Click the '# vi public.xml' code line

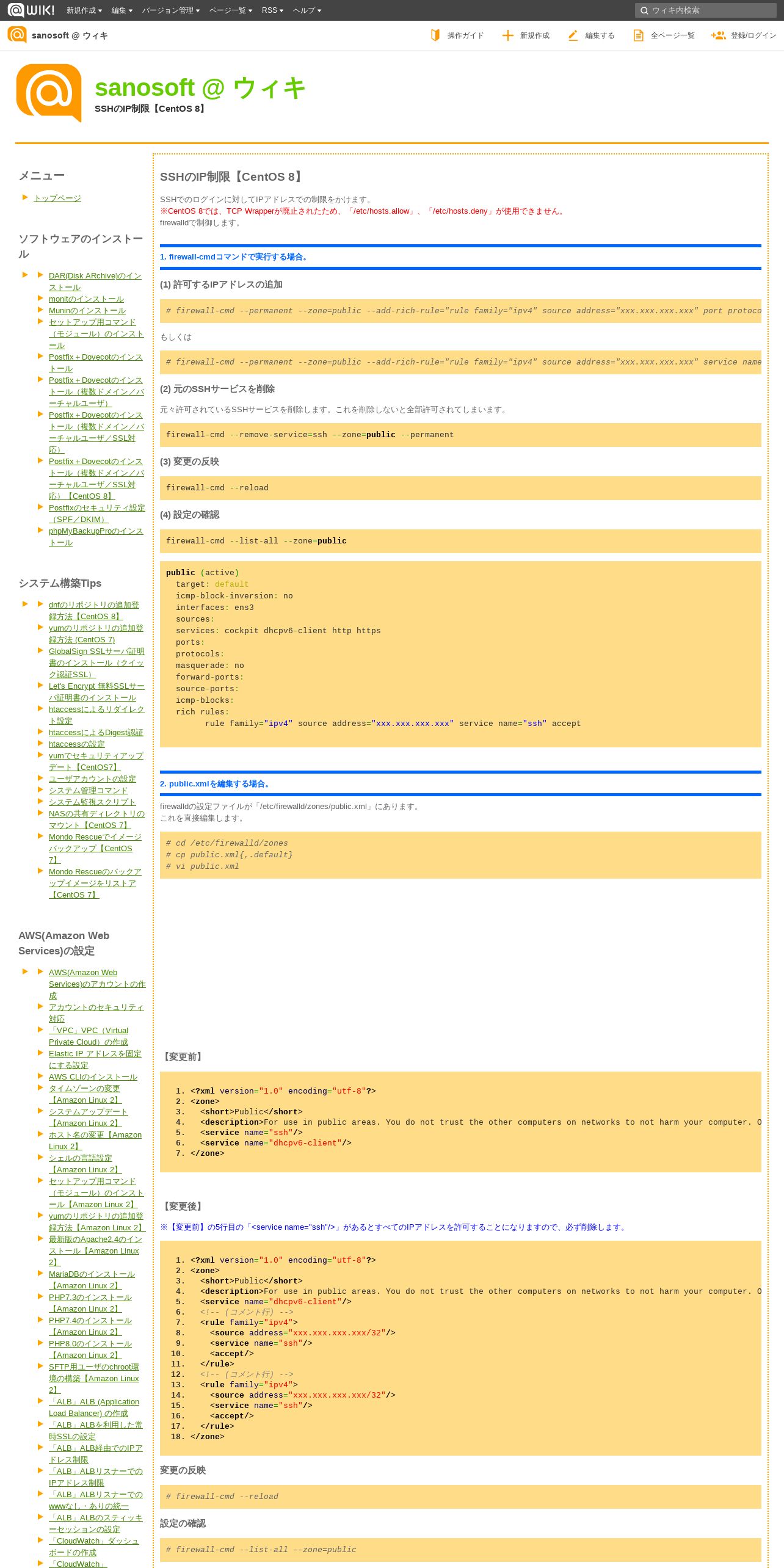[203, 866]
